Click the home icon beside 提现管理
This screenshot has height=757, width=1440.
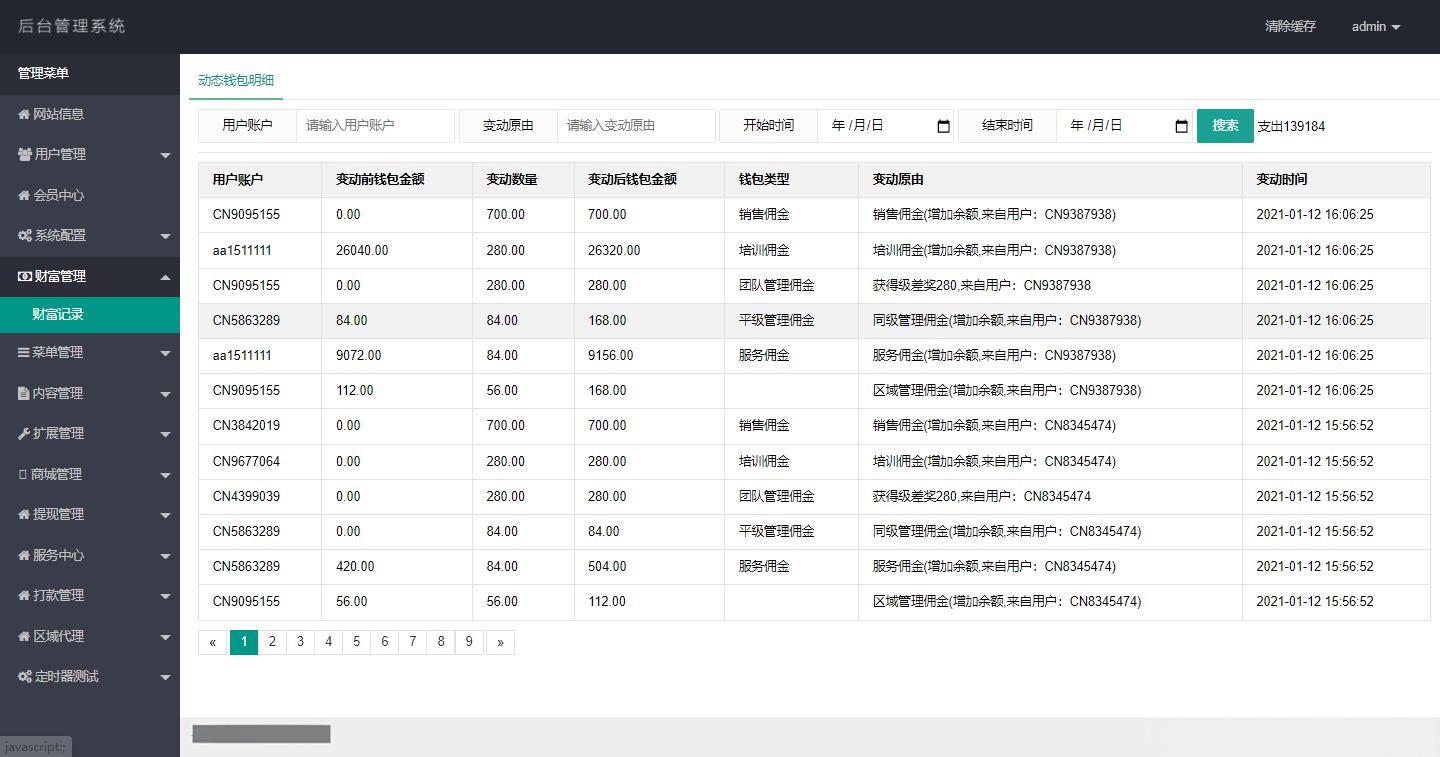tap(24, 514)
